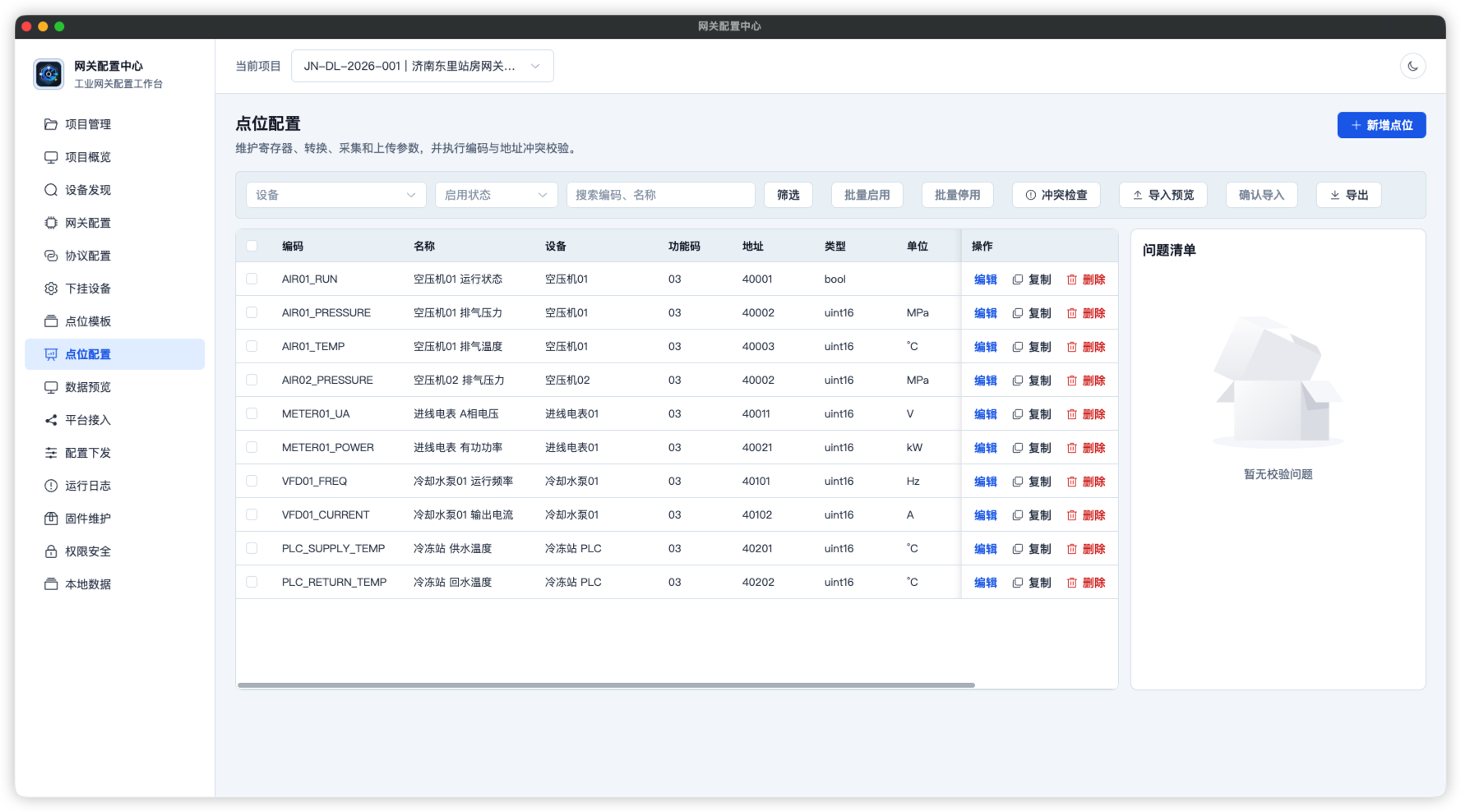Click the 冷却水泵01 运行频率 name cell

coord(463,481)
